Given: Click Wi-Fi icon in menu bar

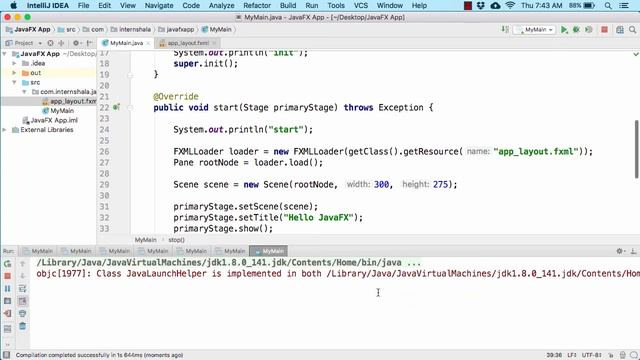Looking at the screenshot, I should 510,5.
